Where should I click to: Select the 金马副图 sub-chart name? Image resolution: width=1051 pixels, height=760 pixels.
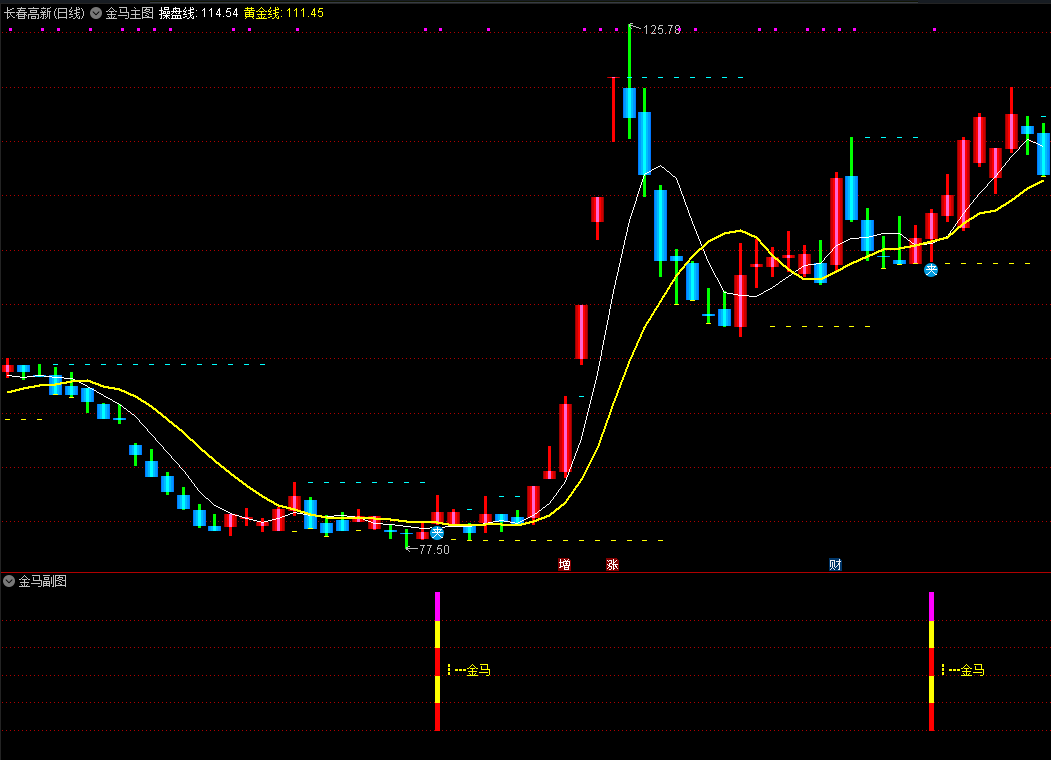tap(42, 581)
